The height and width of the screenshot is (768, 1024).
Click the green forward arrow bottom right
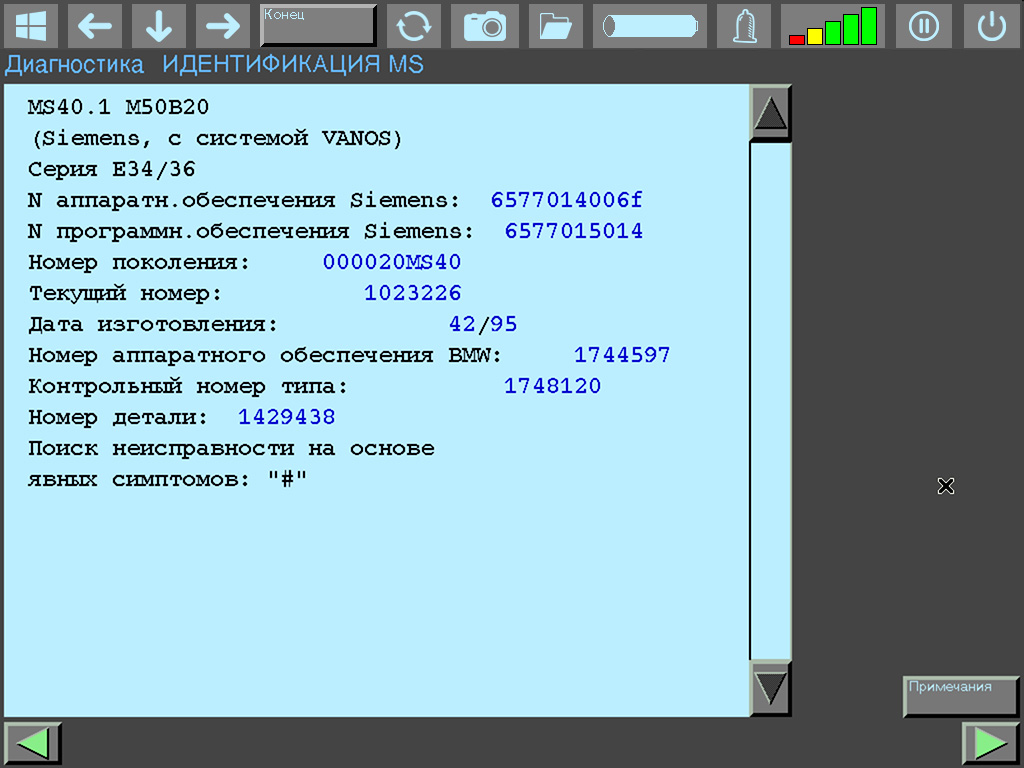coord(991,743)
